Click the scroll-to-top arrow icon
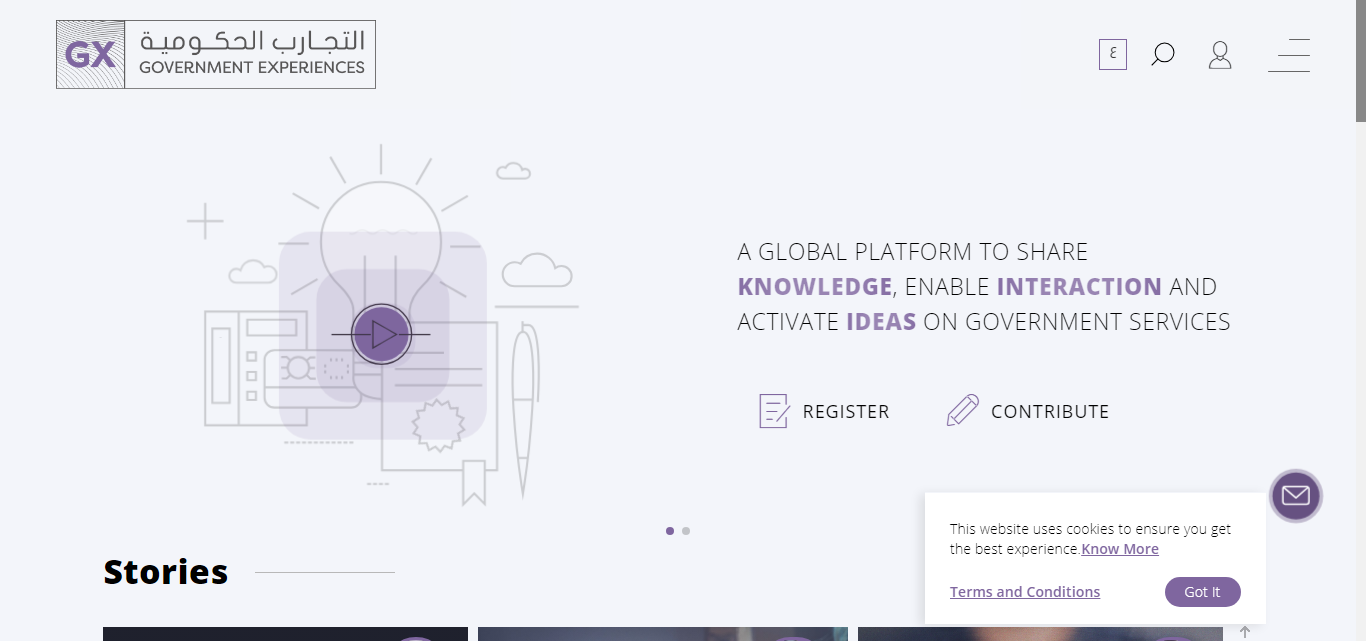 [1245, 632]
